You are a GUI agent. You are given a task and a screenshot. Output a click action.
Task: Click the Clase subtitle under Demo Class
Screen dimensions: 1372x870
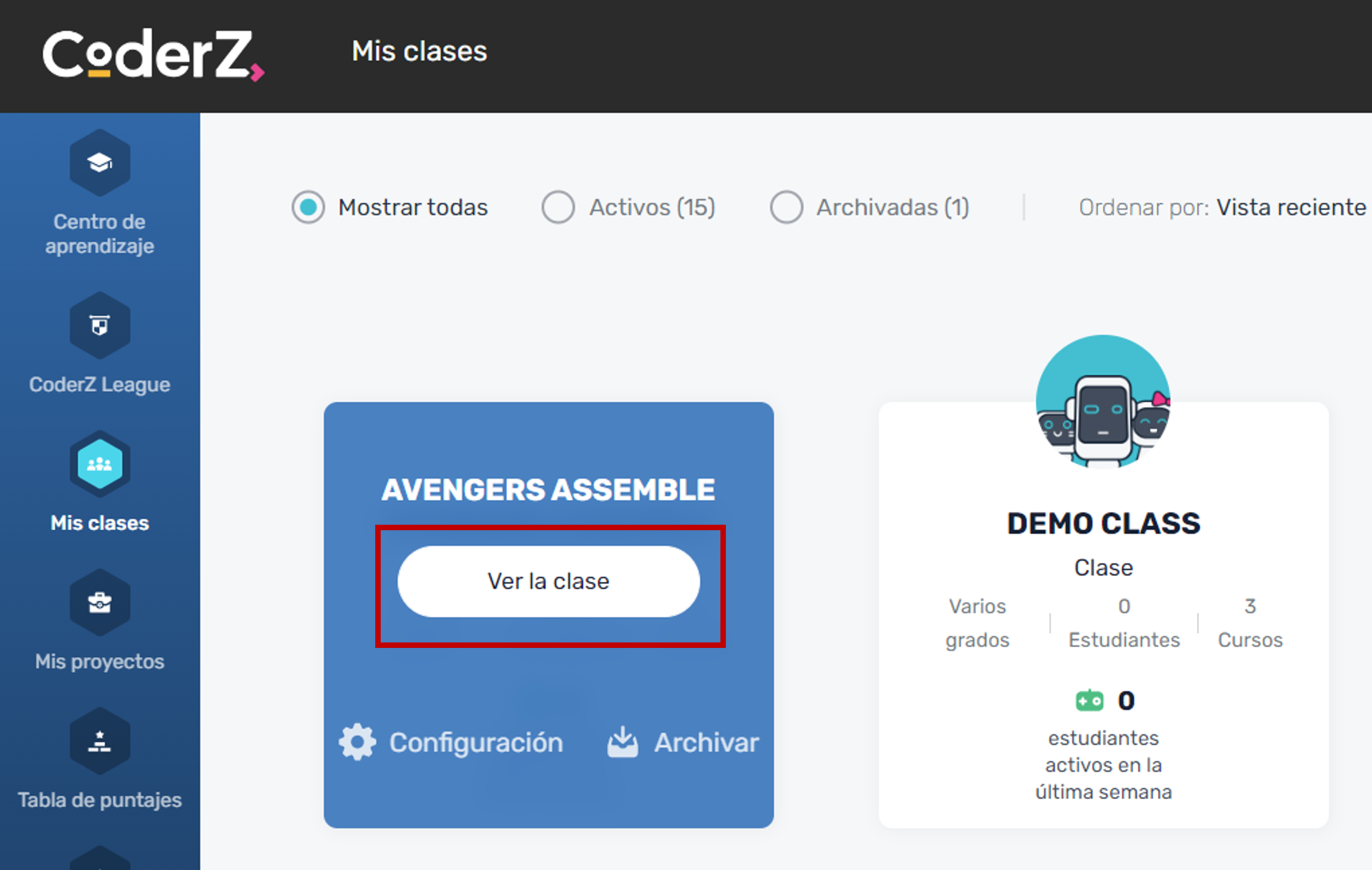tap(1103, 568)
